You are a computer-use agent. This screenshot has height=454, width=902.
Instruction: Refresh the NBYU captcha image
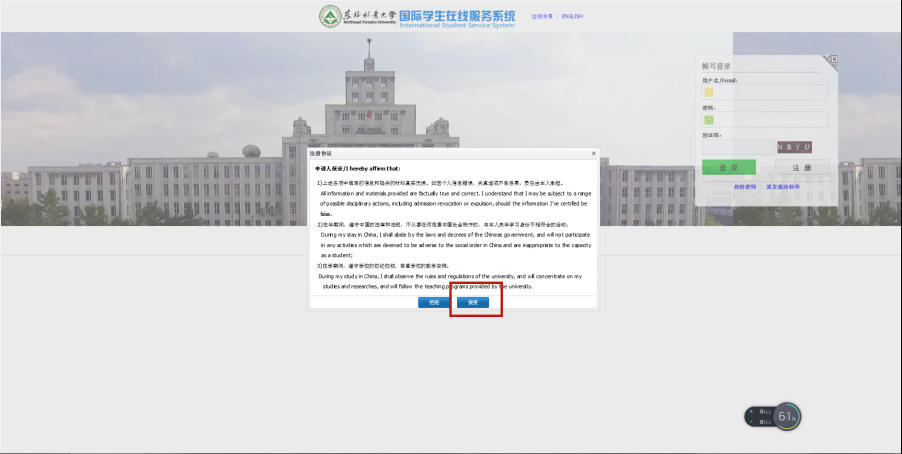pos(794,147)
